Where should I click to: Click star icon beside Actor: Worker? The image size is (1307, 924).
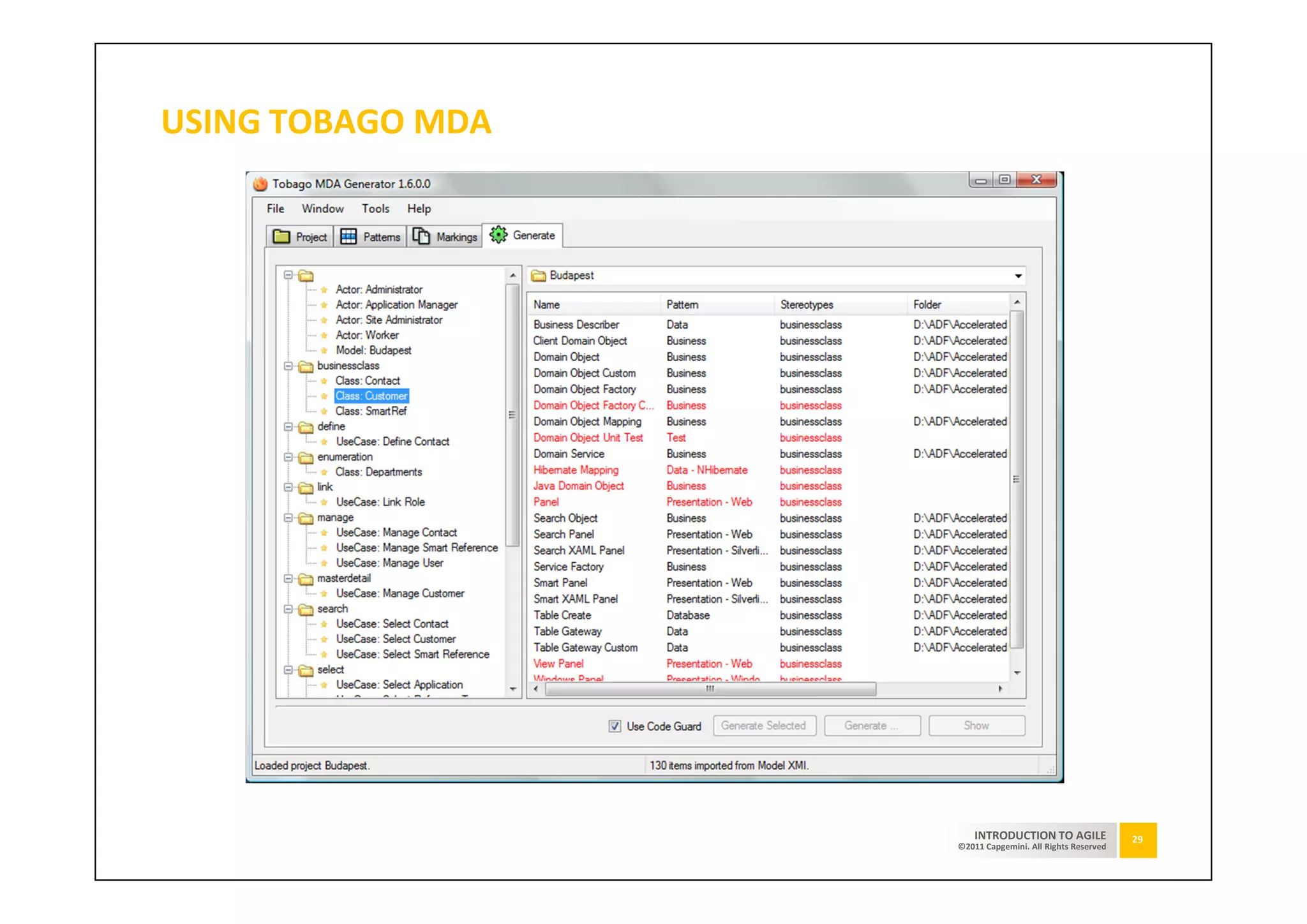(x=324, y=335)
